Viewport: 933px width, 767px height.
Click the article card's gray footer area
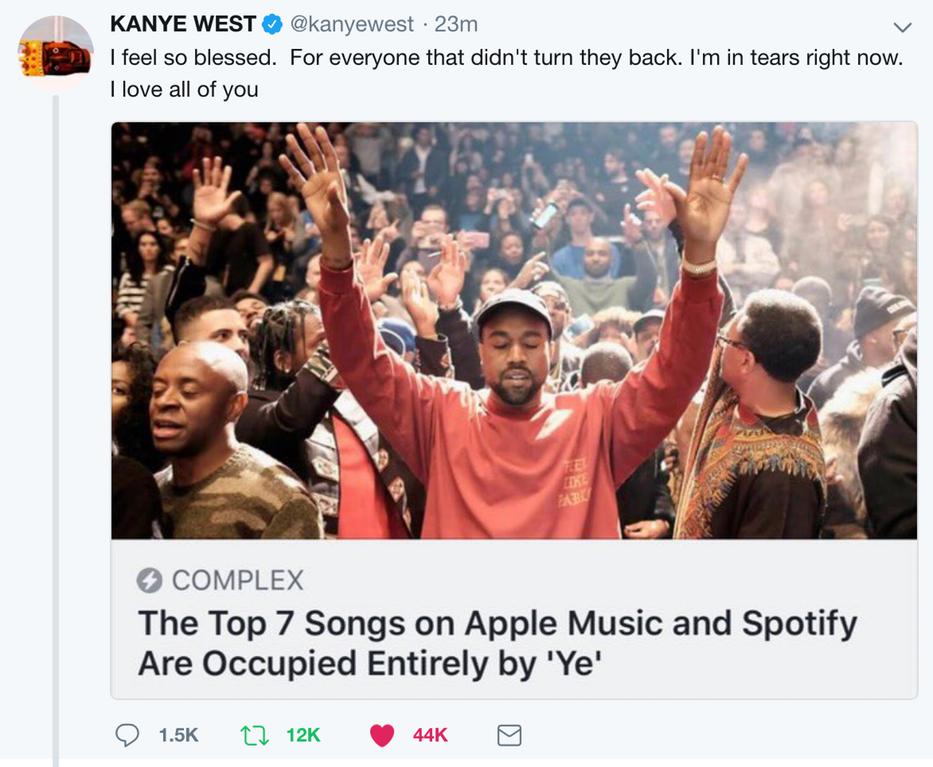pos(514,619)
